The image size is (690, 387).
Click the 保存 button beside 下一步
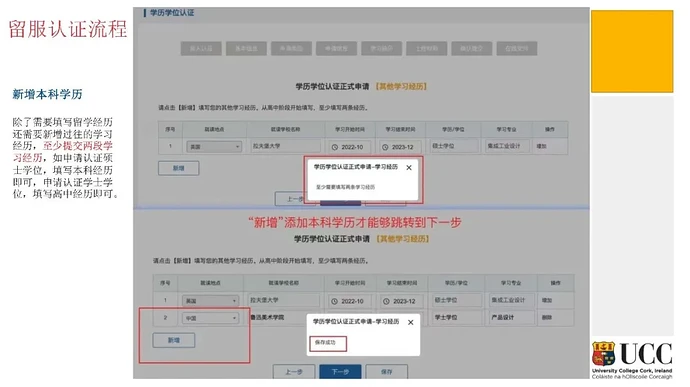(x=386, y=372)
